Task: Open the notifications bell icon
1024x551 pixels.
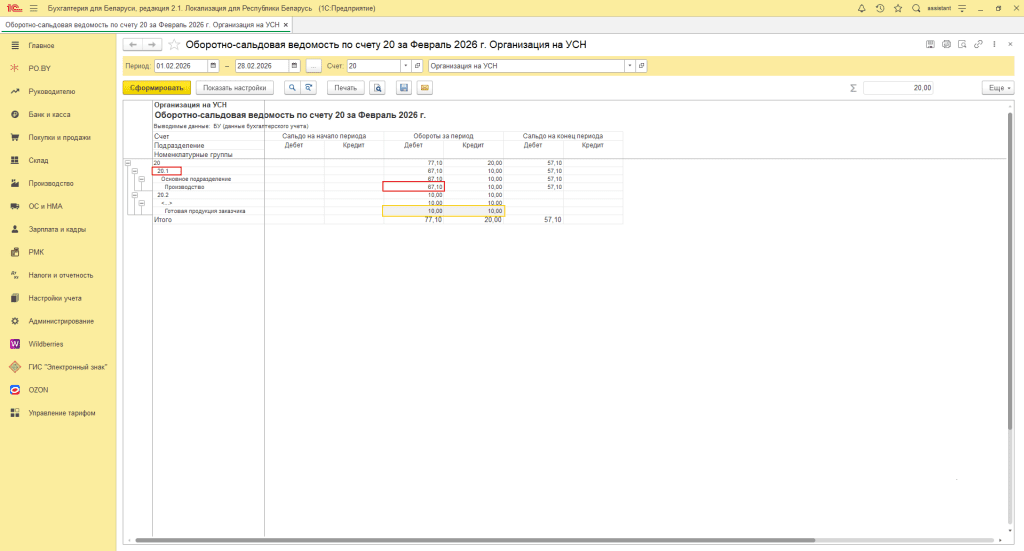Action: (x=862, y=8)
